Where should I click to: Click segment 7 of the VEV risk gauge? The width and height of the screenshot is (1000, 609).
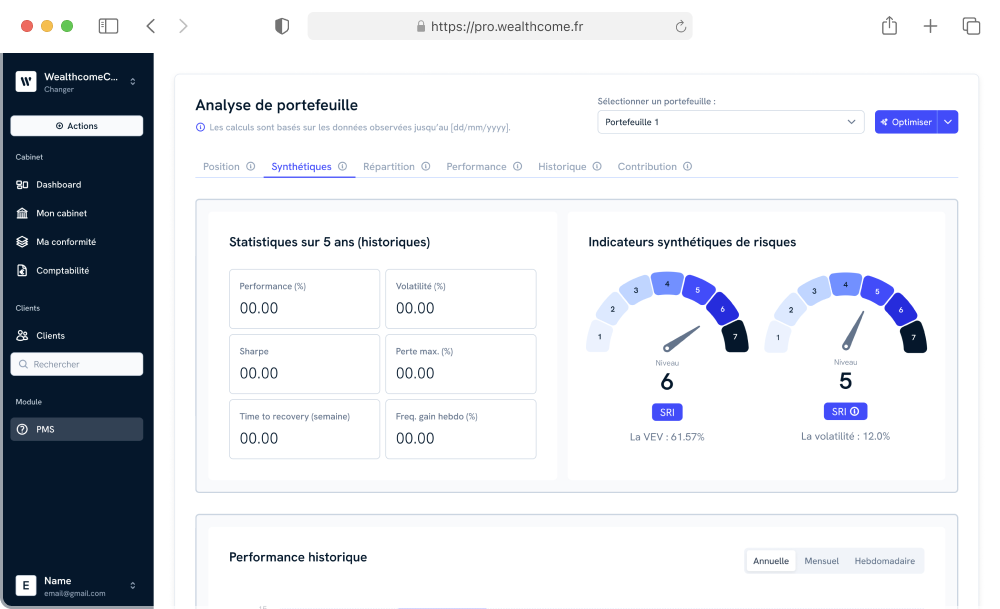pos(735,337)
